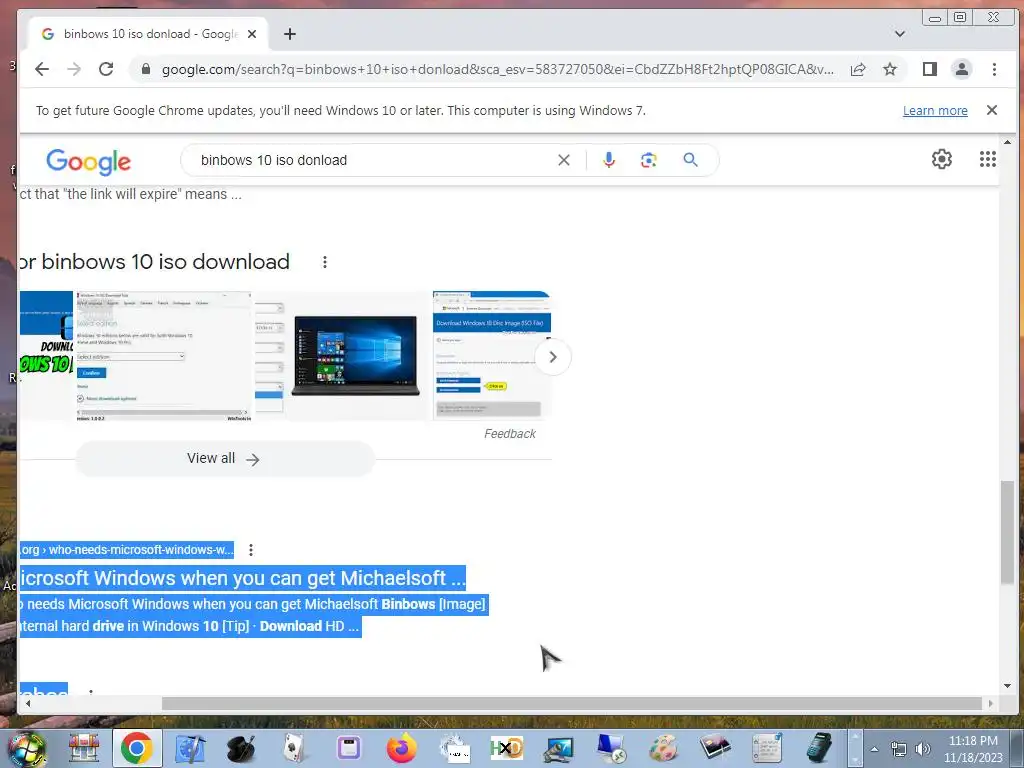The image size is (1024, 768).
Task: Open the who-needs-microsoft-windows URL breadcrumb
Action: coord(127,550)
